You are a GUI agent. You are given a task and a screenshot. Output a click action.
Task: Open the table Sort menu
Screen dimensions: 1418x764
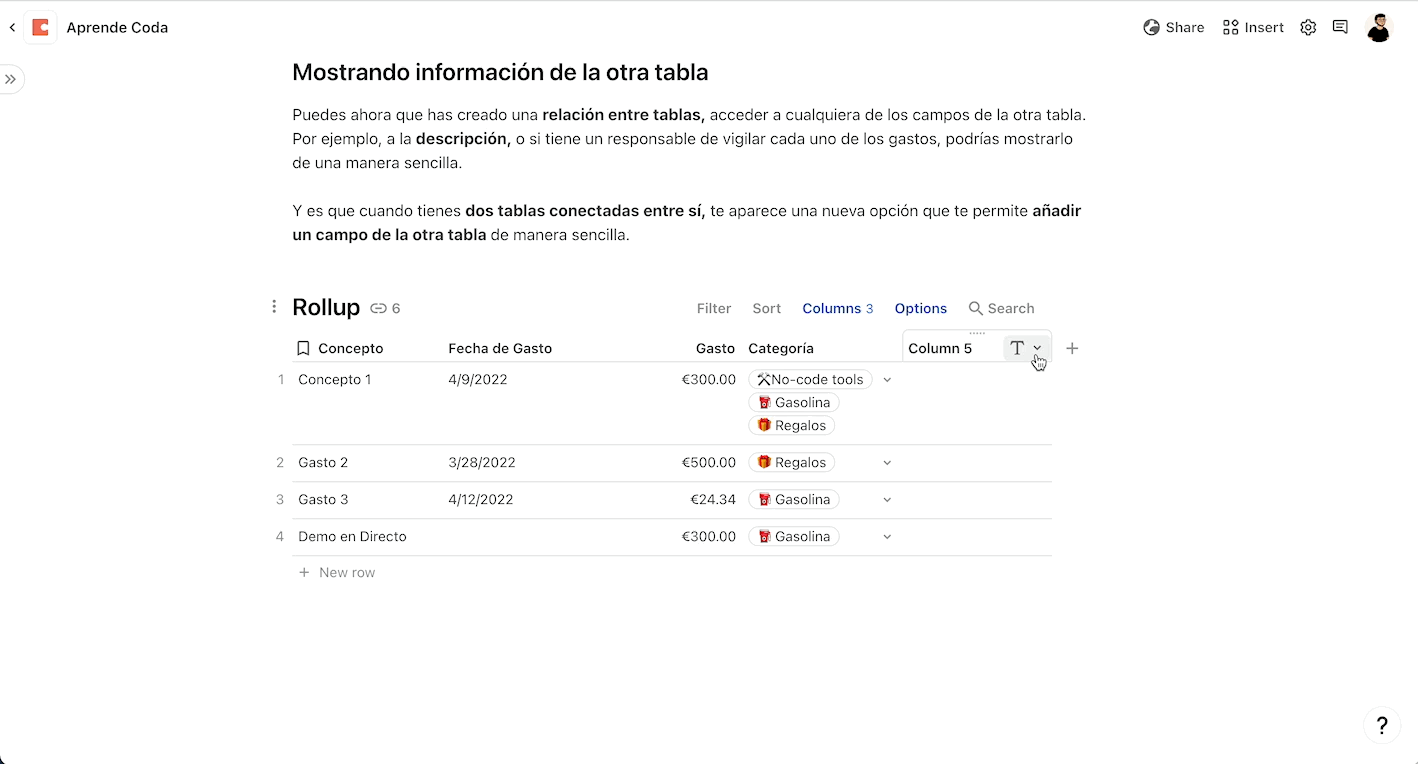click(767, 308)
